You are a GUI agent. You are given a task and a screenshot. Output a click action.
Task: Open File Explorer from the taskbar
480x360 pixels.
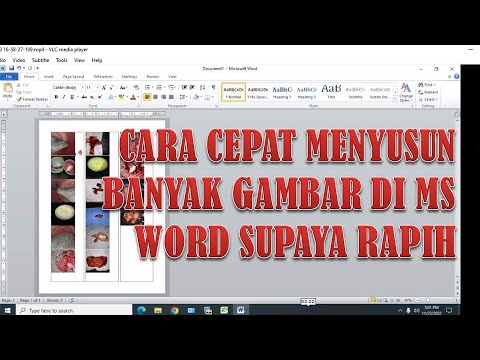[x=158, y=310]
